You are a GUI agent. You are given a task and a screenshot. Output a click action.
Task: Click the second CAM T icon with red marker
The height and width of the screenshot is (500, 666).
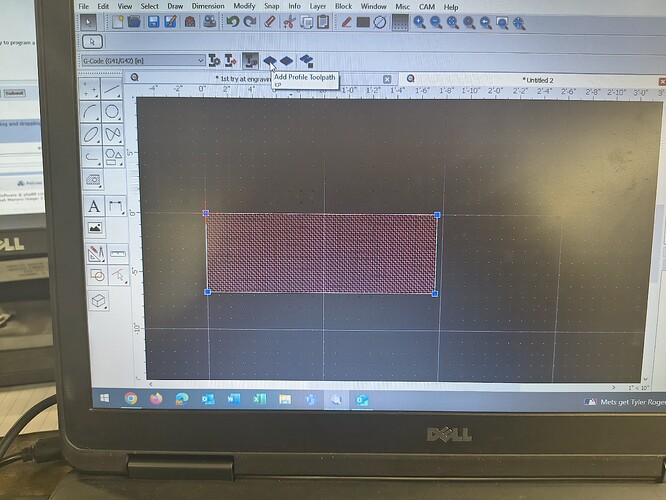point(231,61)
